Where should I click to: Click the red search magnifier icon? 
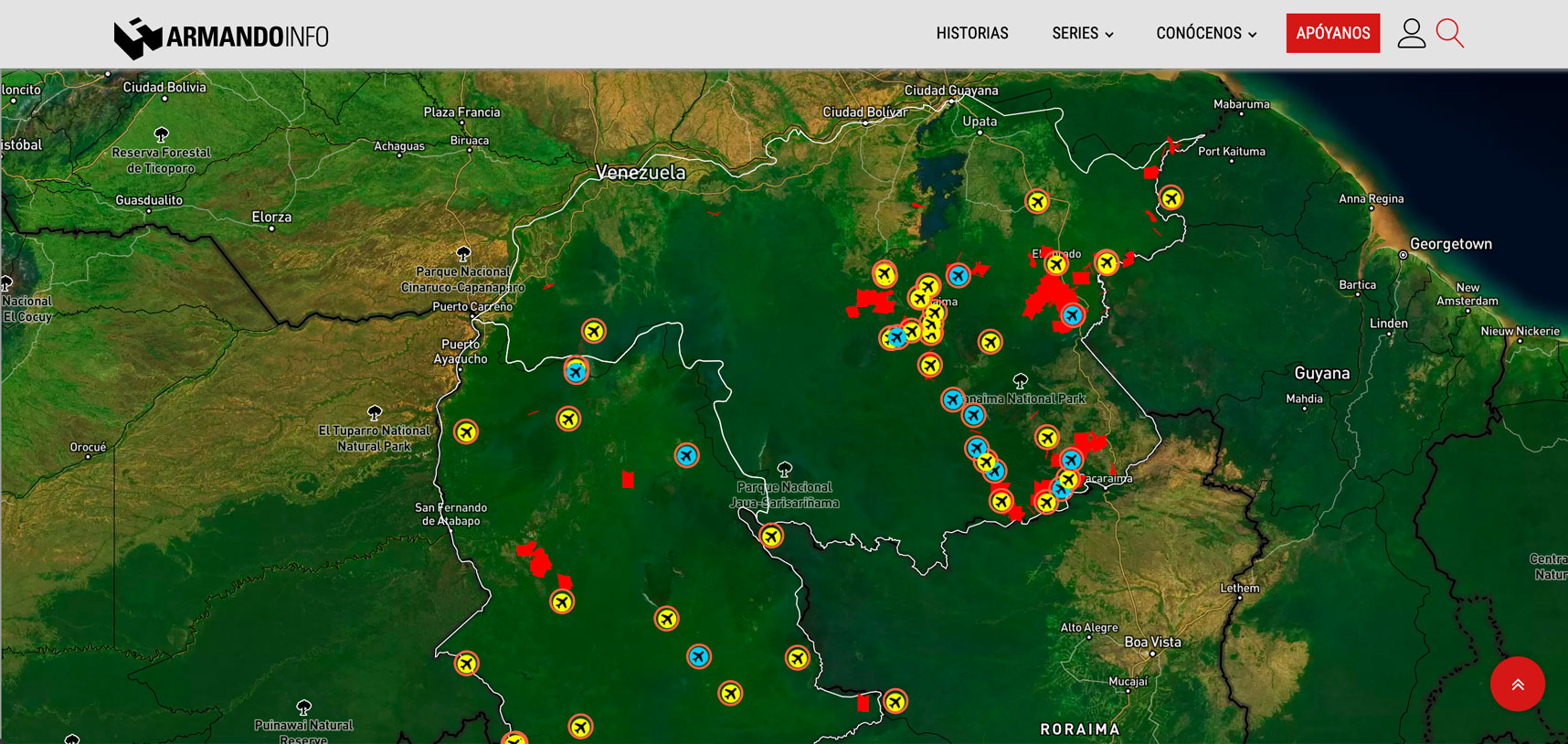coord(1449,34)
